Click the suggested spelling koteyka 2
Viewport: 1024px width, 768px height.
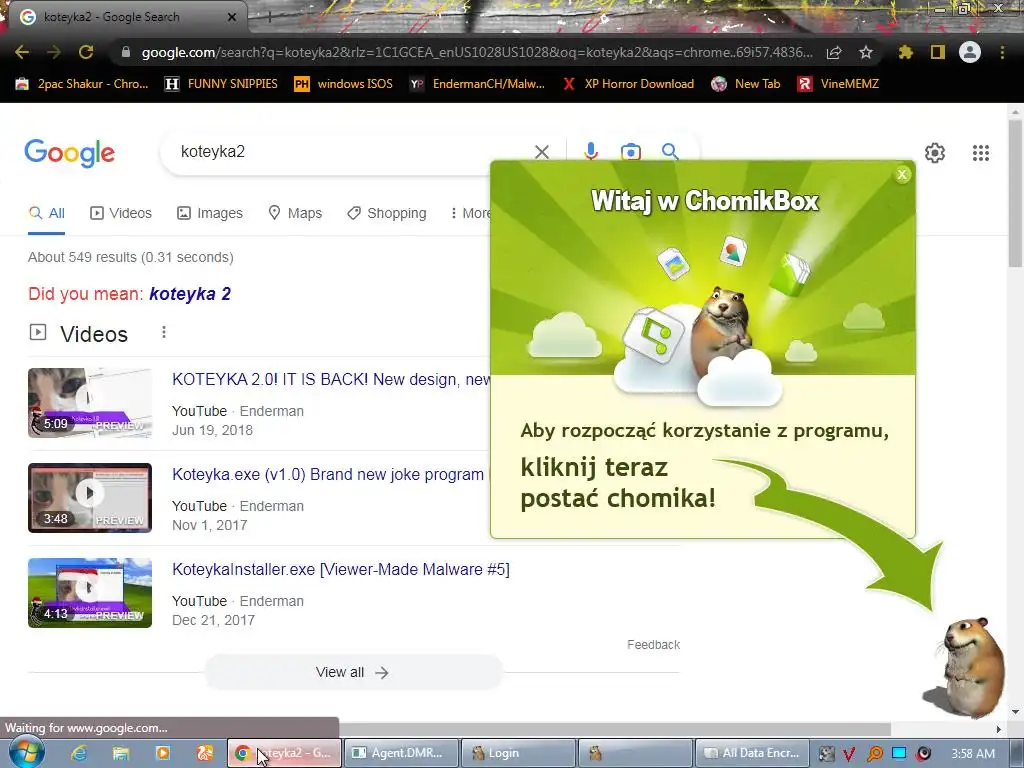190,294
